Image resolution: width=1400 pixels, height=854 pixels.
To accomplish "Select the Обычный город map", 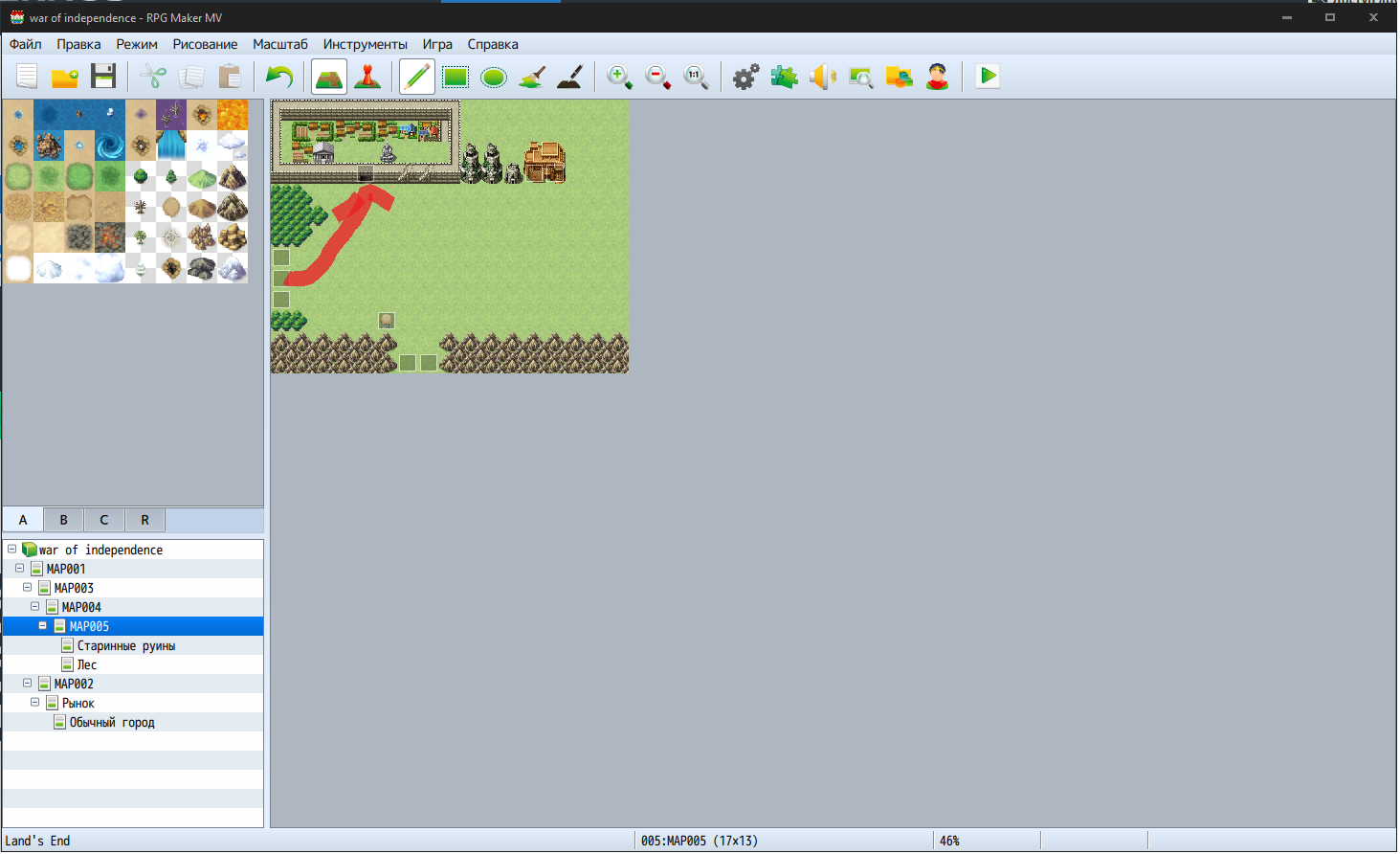I will [112, 722].
